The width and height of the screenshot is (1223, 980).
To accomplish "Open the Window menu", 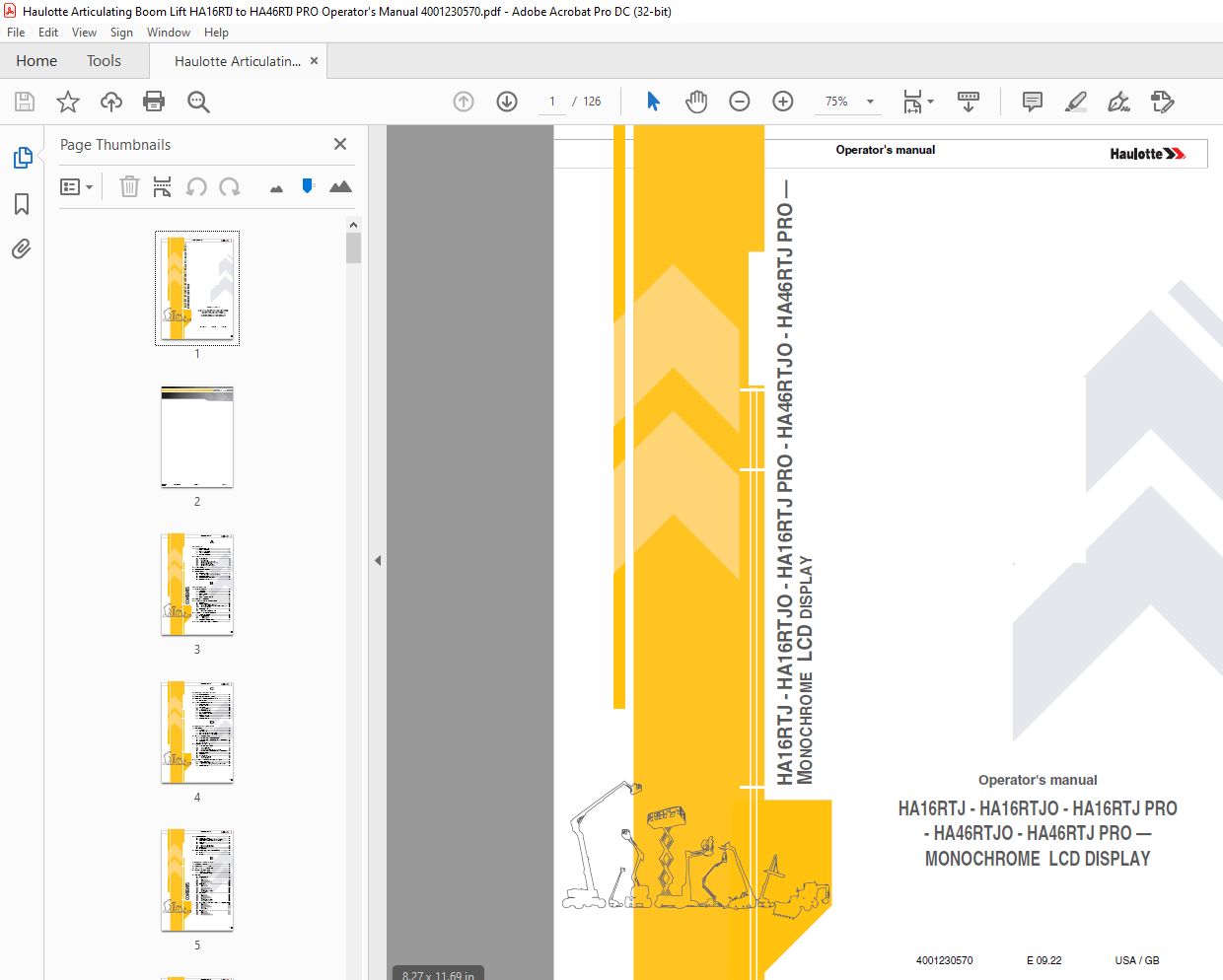I will [169, 33].
